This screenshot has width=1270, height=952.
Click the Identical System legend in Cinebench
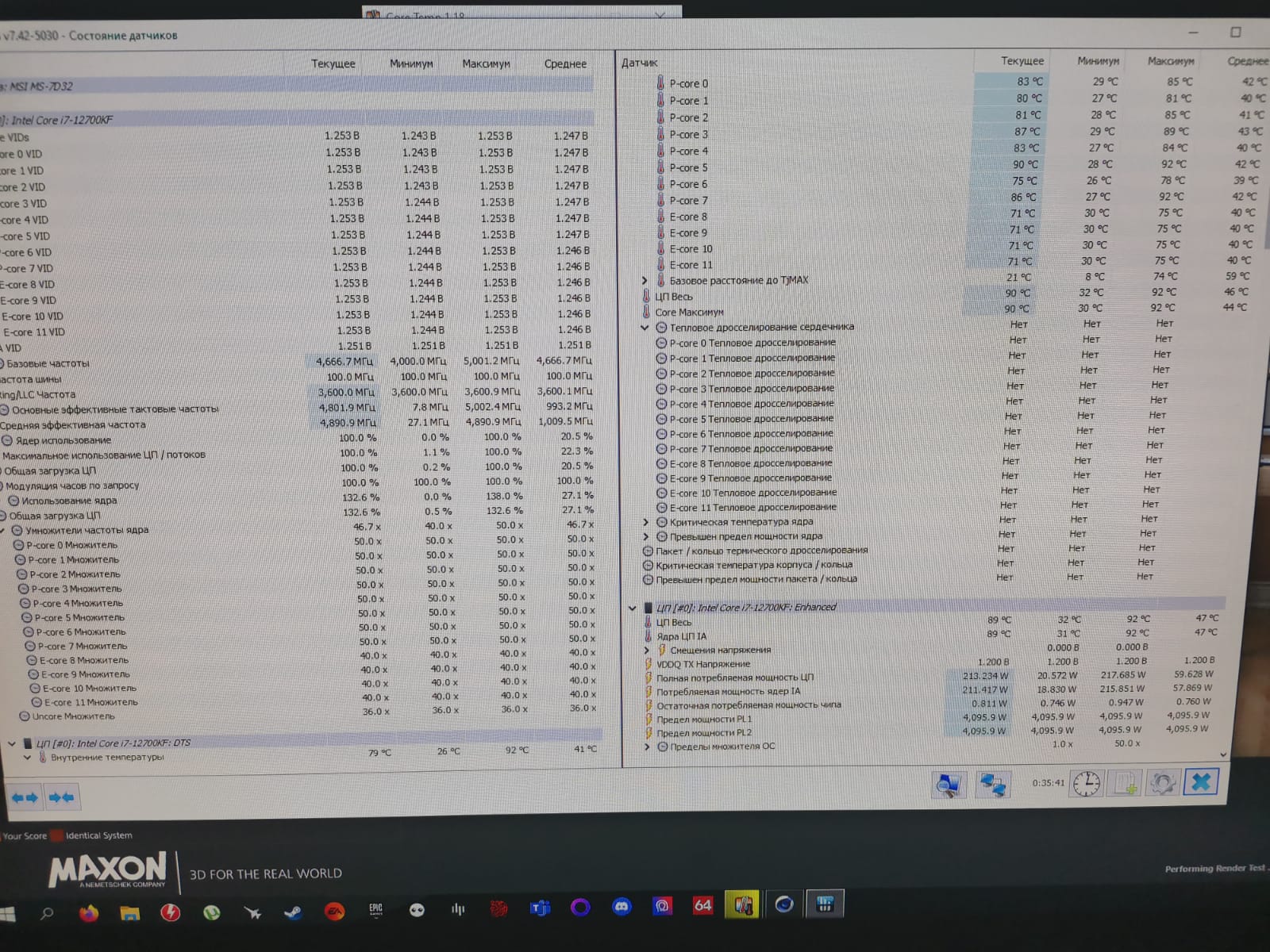tap(93, 835)
